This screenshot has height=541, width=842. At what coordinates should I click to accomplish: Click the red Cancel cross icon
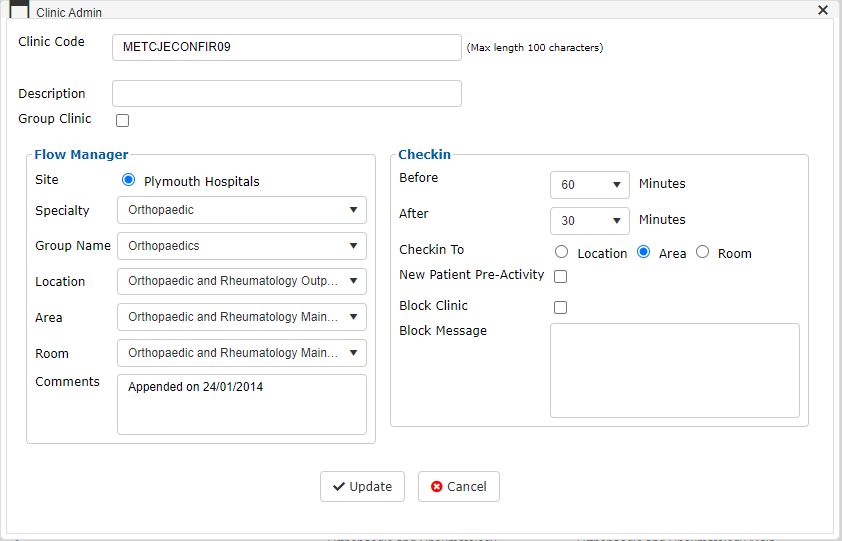[437, 487]
